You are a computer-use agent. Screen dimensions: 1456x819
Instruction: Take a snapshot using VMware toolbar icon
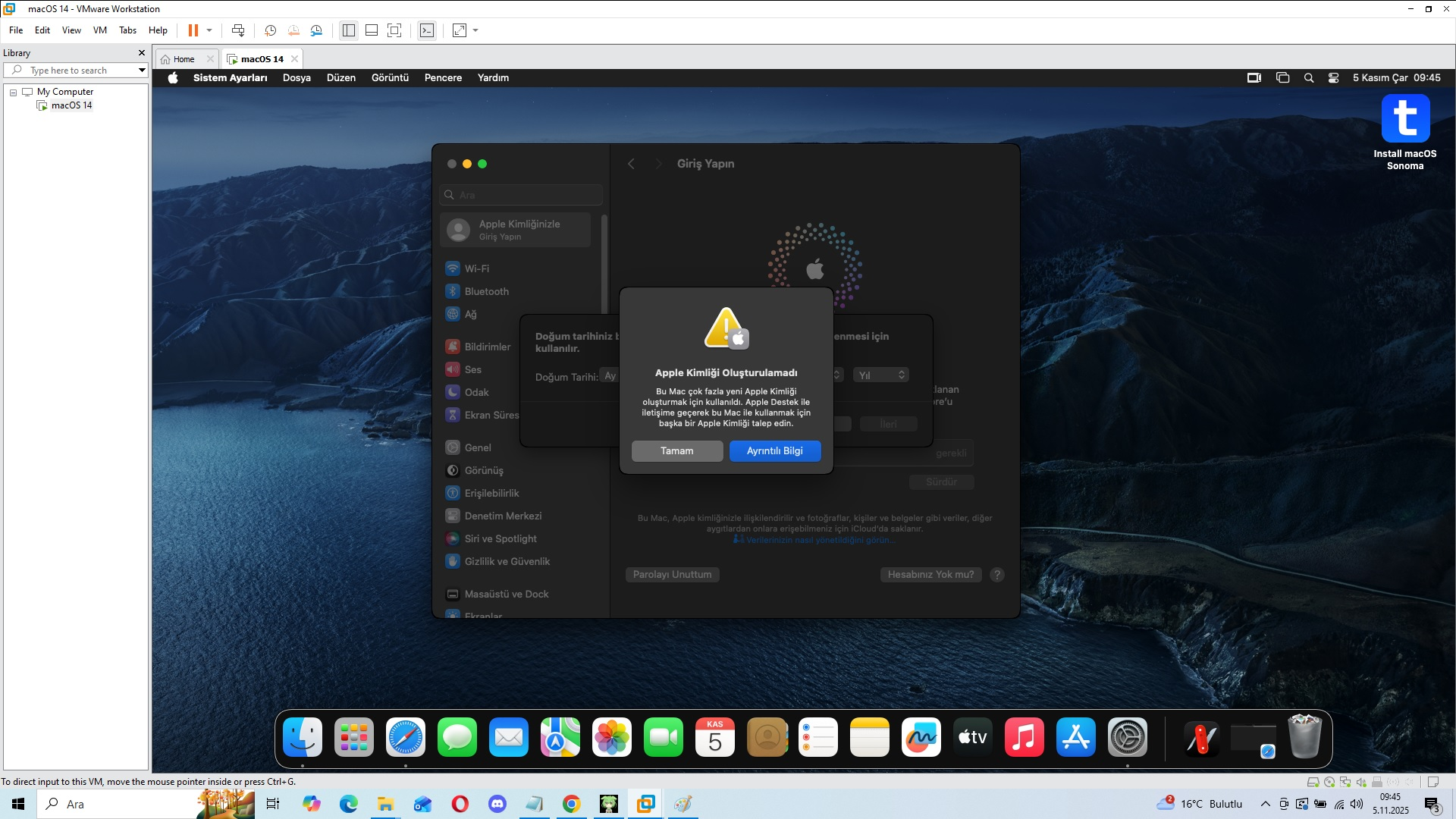(x=271, y=30)
